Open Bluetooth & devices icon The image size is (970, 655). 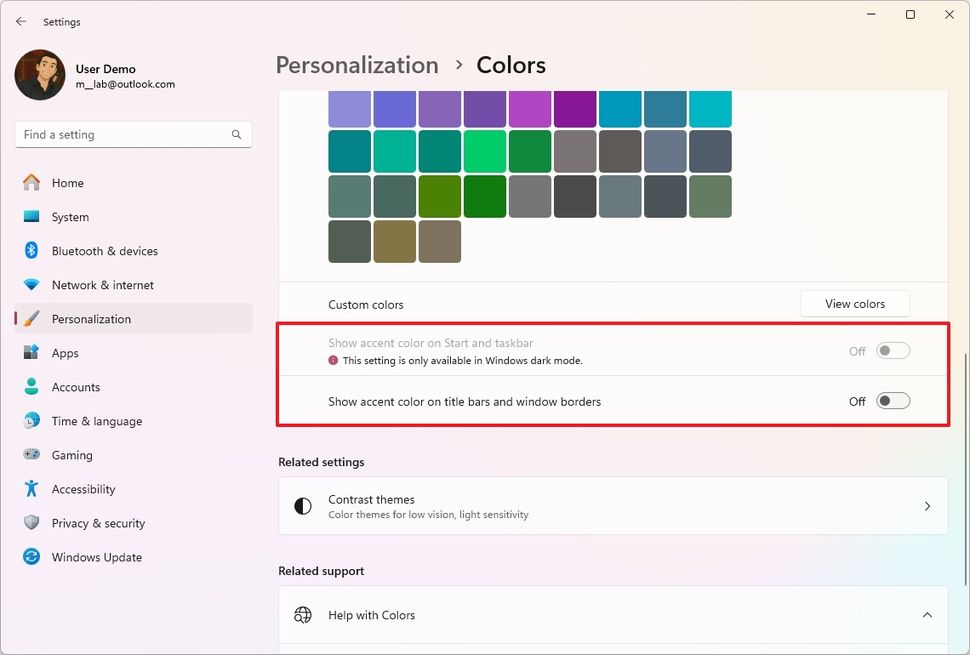32,251
